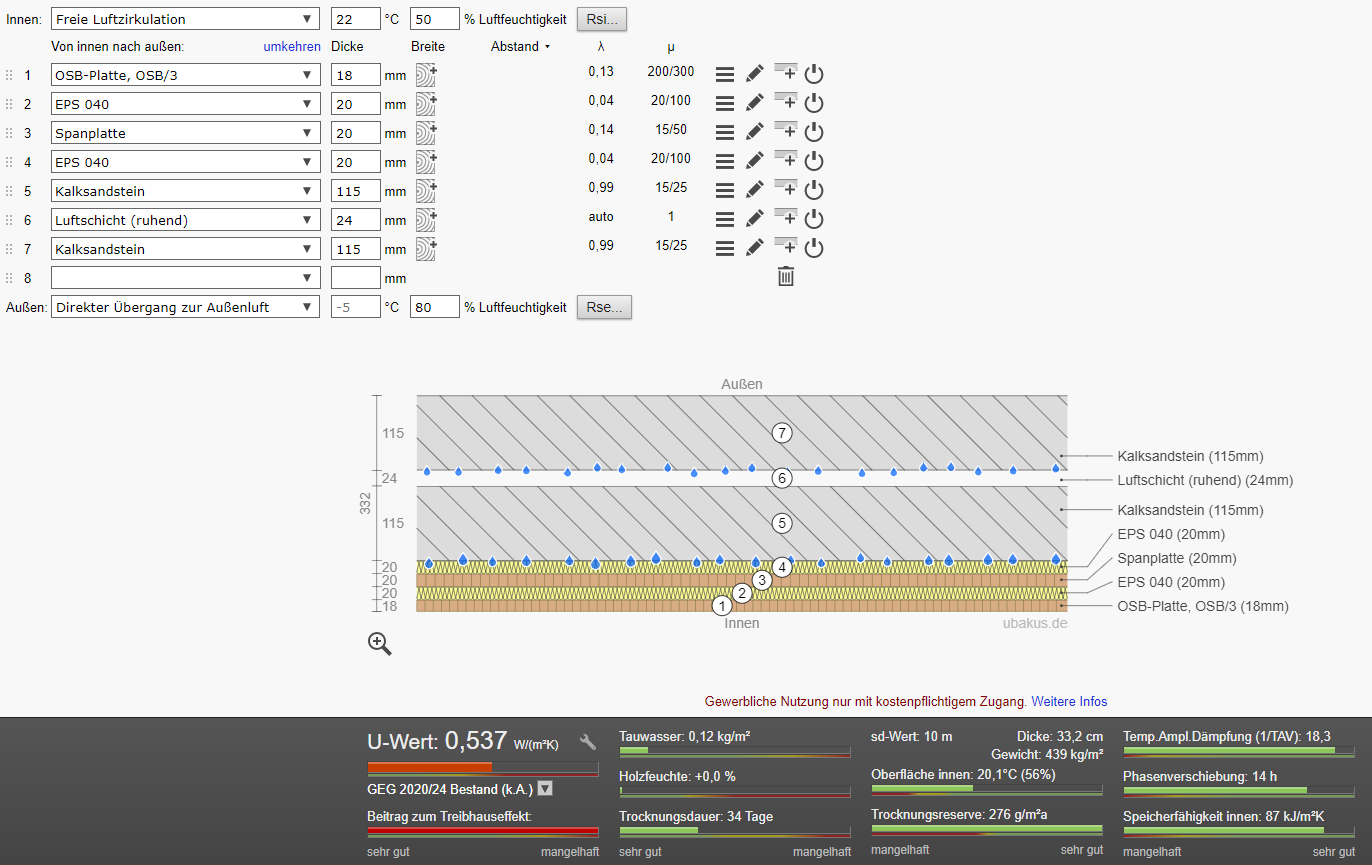Select layer marker 5 in the drawing
The height and width of the screenshot is (865, 1372).
point(782,522)
